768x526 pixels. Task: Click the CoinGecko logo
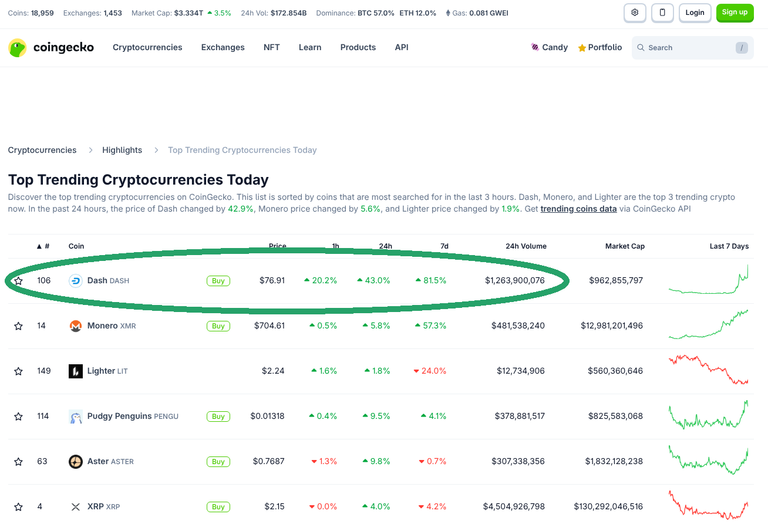click(39, 47)
